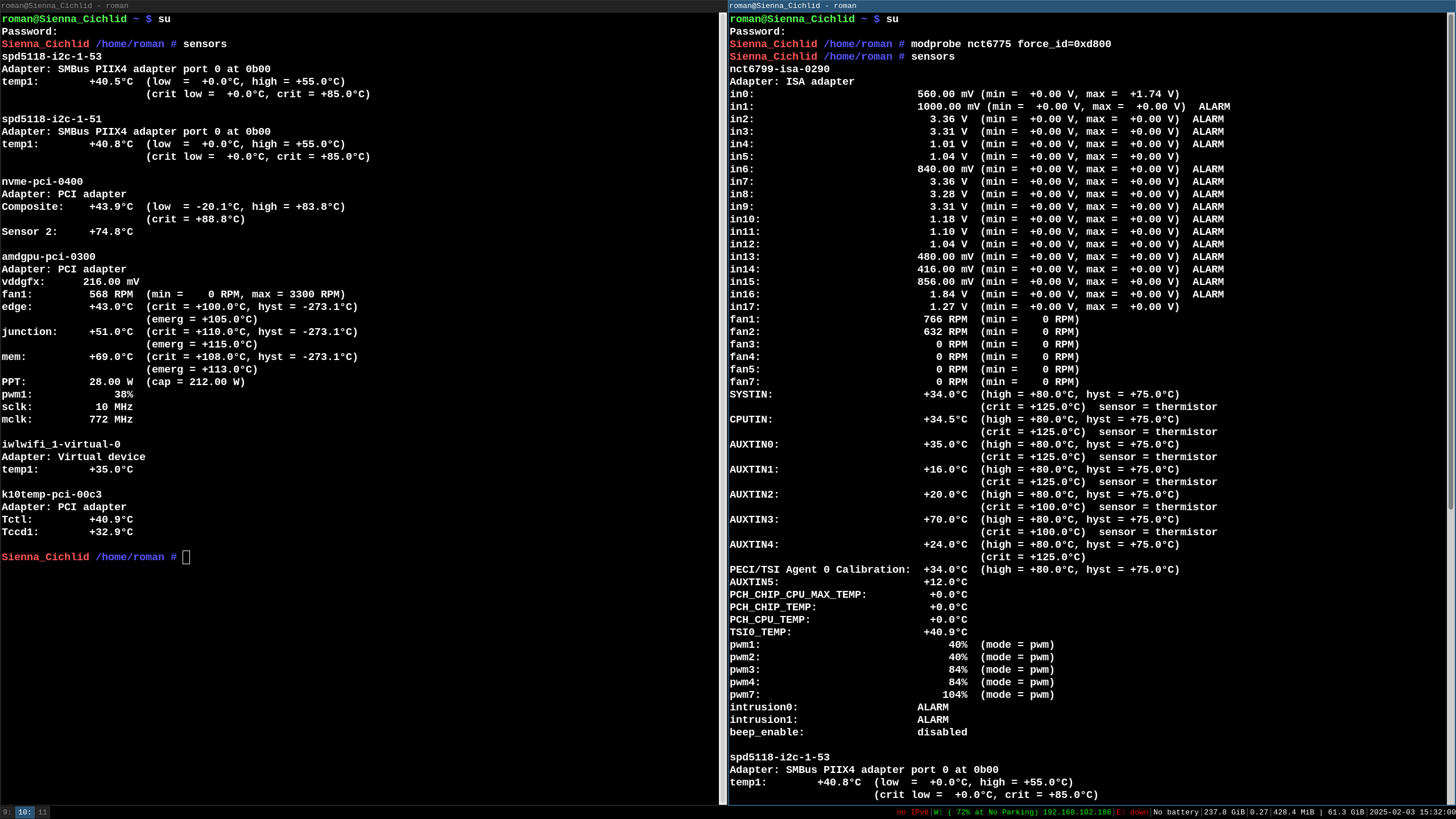Image resolution: width=1456 pixels, height=819 pixels.
Task: Click the 'Sensor 2: +74.8°C' line
Action: [x=67, y=232]
